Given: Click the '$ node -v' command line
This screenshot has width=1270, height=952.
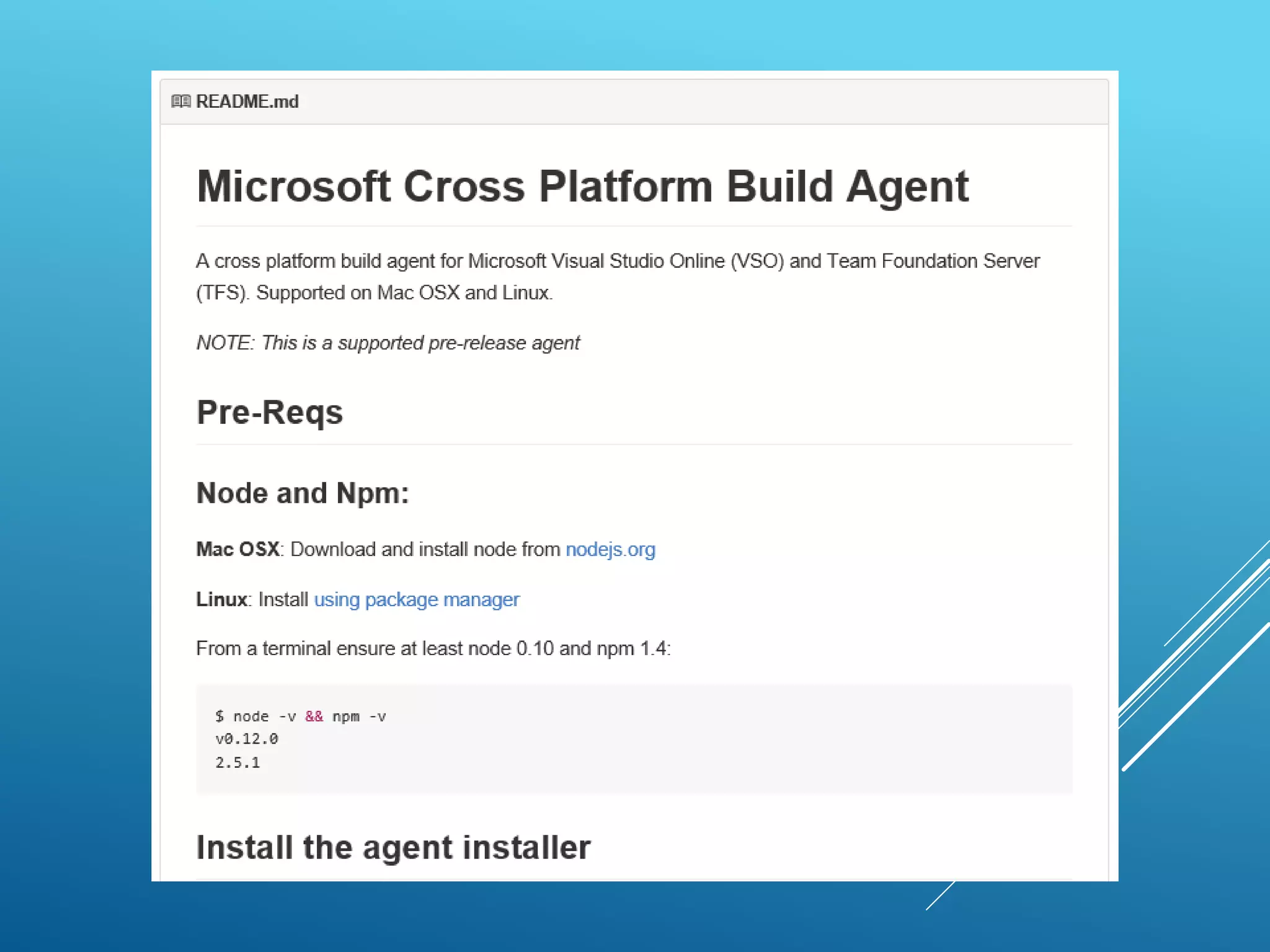Looking at the screenshot, I should [255, 716].
